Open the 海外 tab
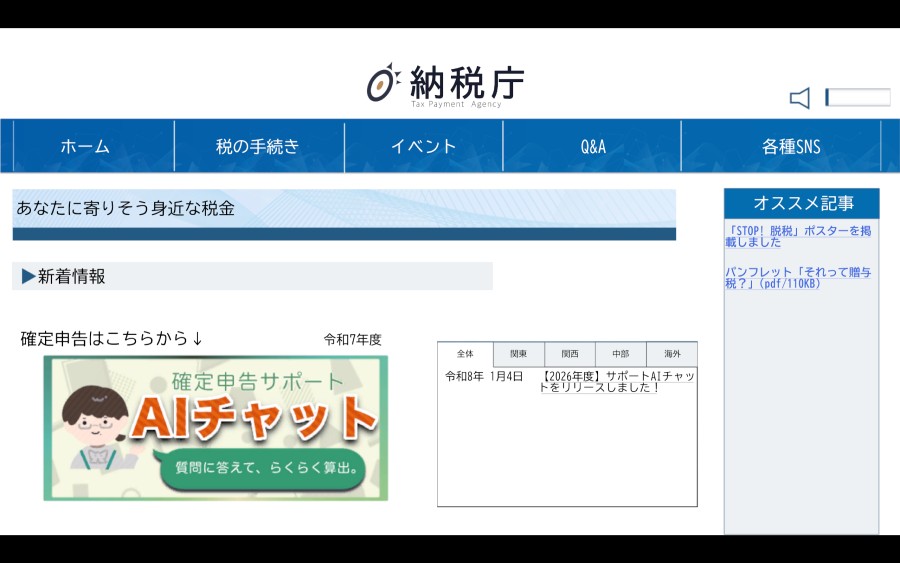Image resolution: width=900 pixels, height=563 pixels. click(671, 354)
